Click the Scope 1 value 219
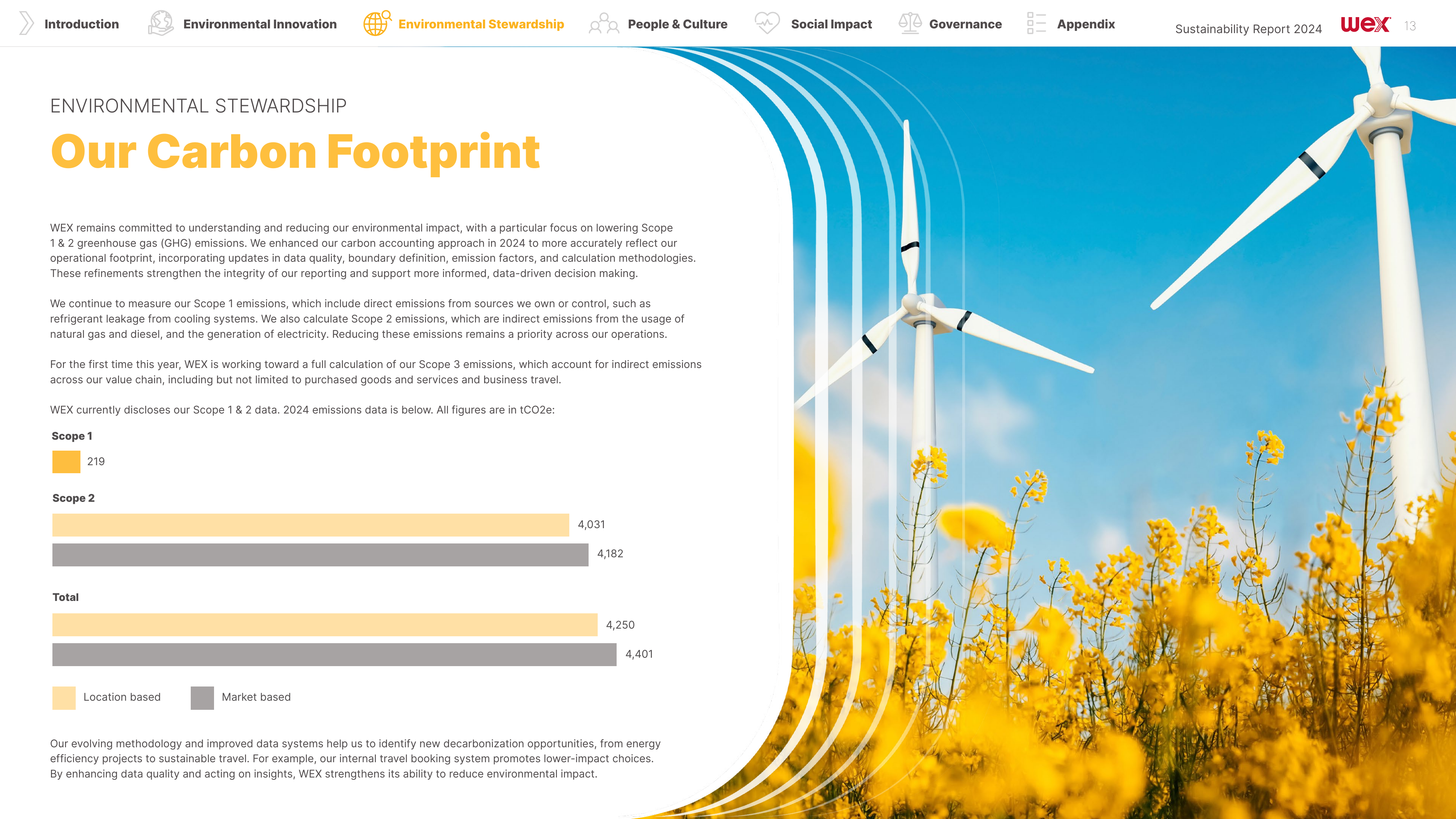The height and width of the screenshot is (819, 1456). point(96,462)
